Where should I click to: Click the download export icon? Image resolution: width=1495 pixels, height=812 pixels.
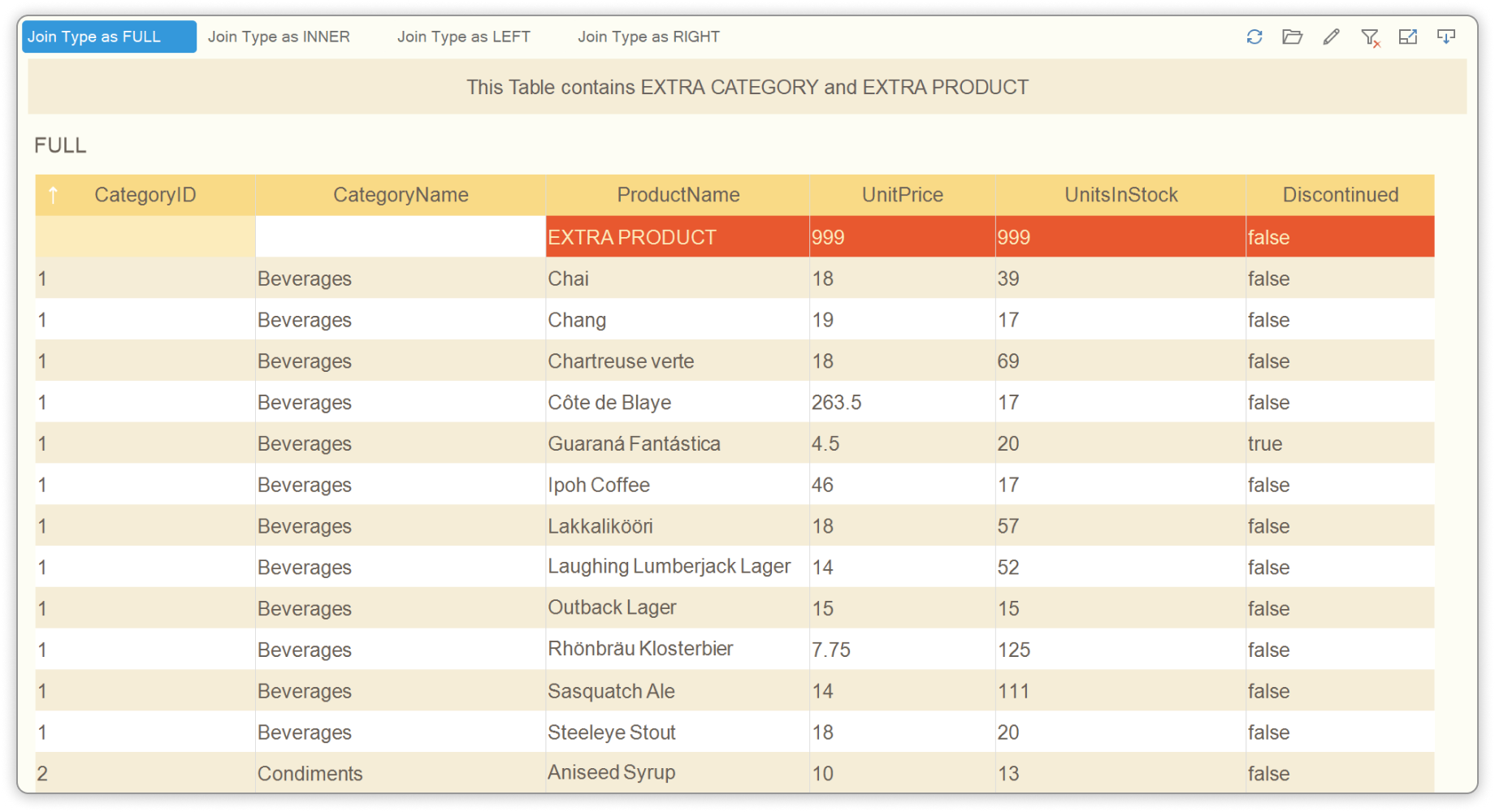1446,37
